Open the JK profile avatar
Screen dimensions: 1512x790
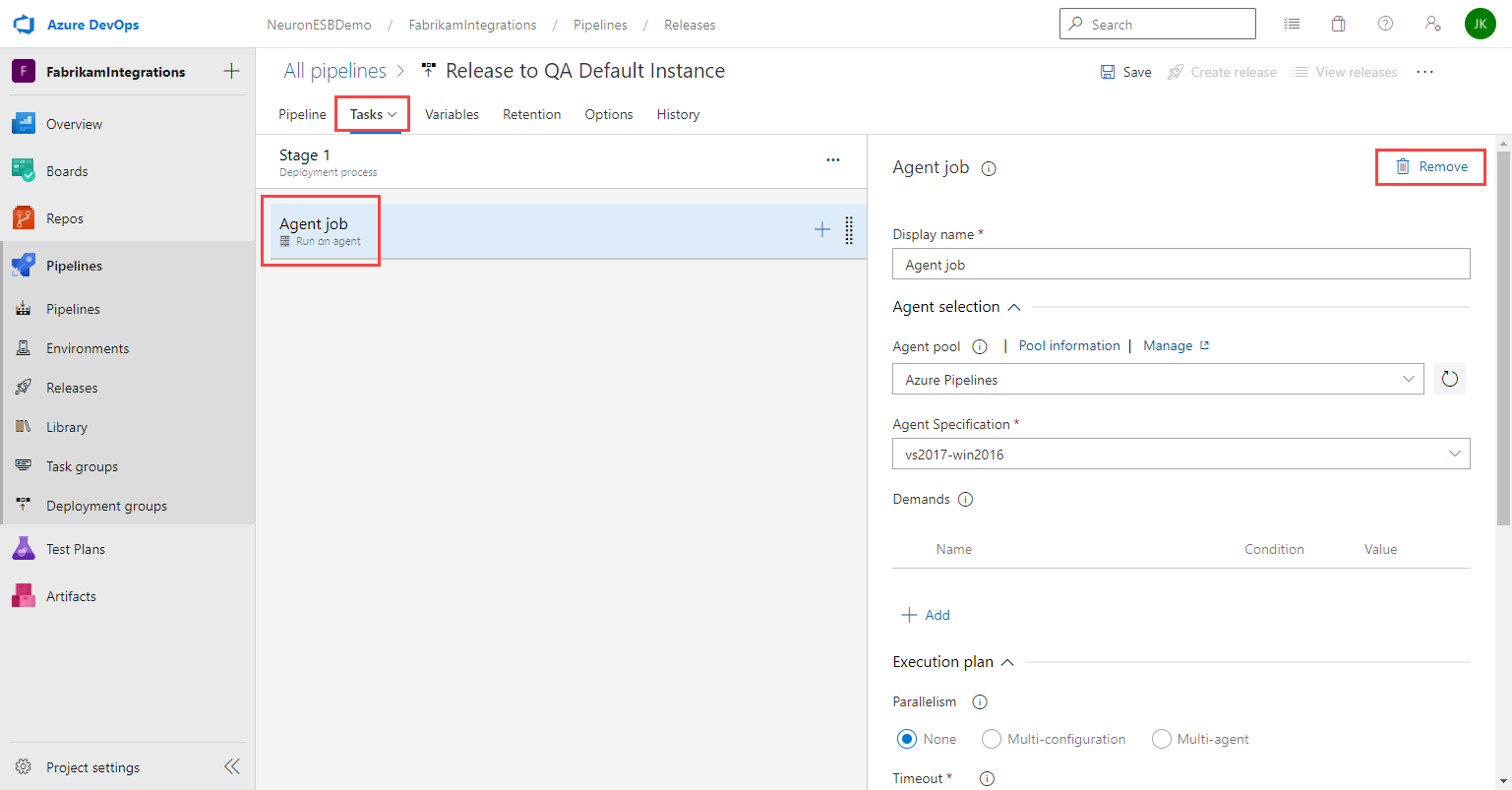pyautogui.click(x=1481, y=25)
